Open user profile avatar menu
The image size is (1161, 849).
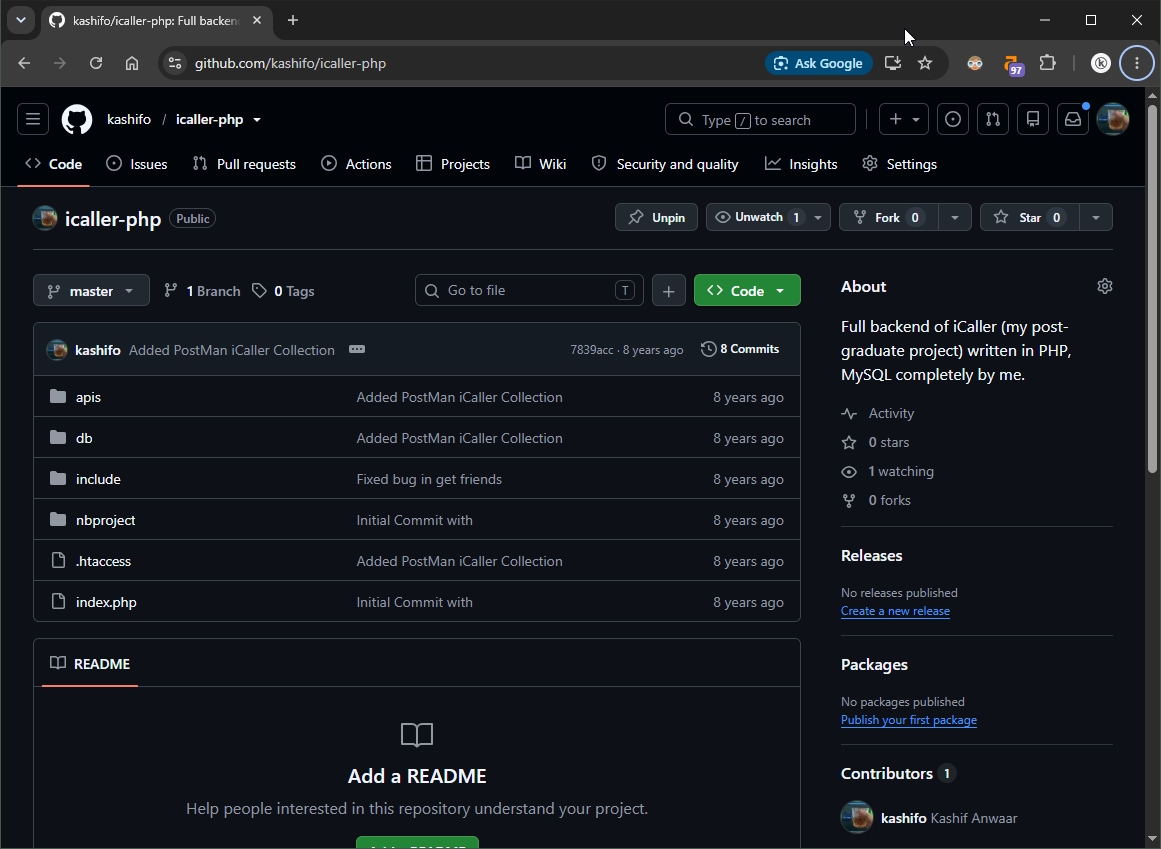pos(1113,119)
